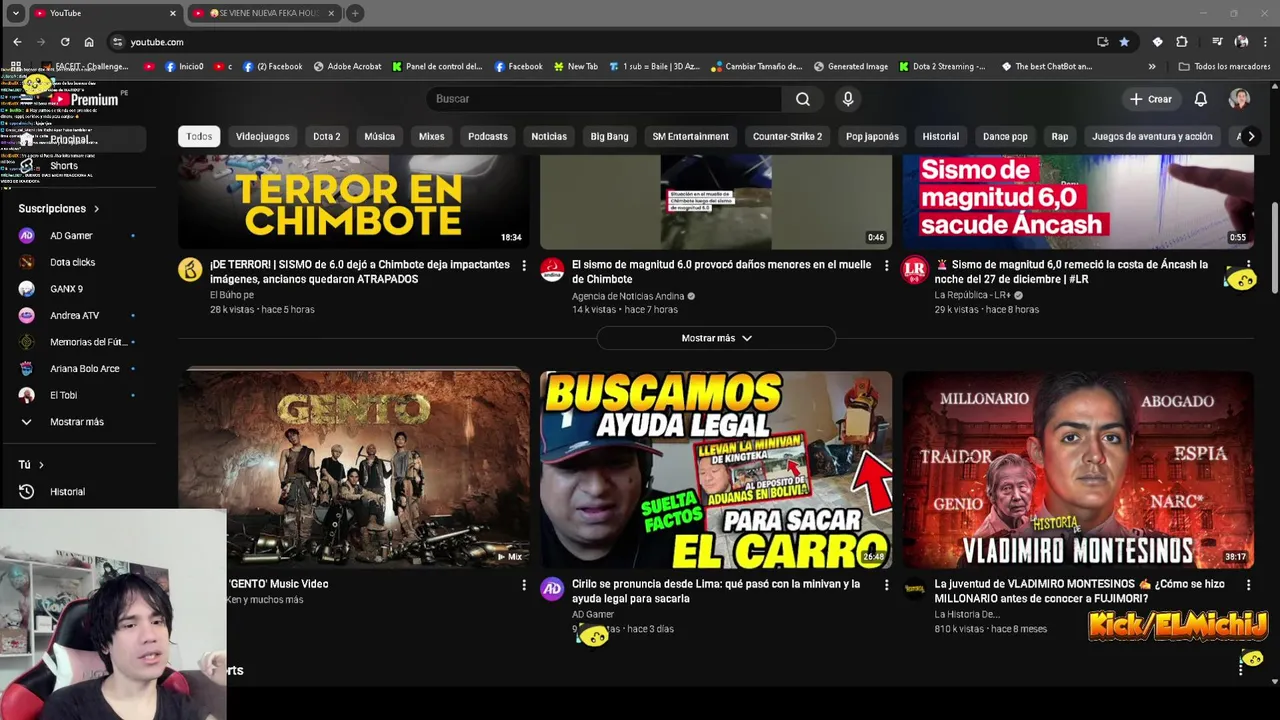Select the Todos filter chip
Screen dimensions: 1280x720
click(x=199, y=136)
